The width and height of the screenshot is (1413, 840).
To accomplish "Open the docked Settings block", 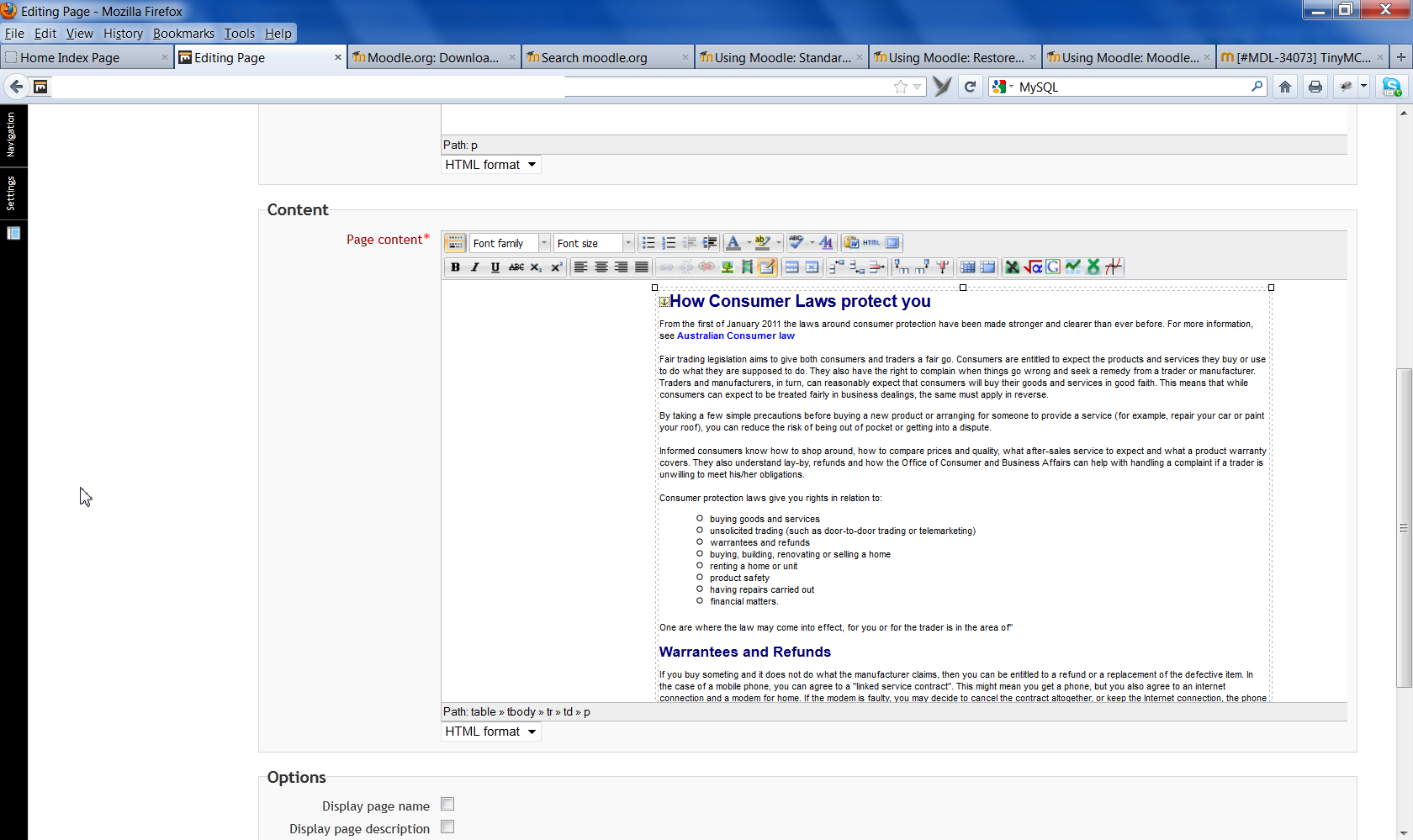I will tap(11, 193).
